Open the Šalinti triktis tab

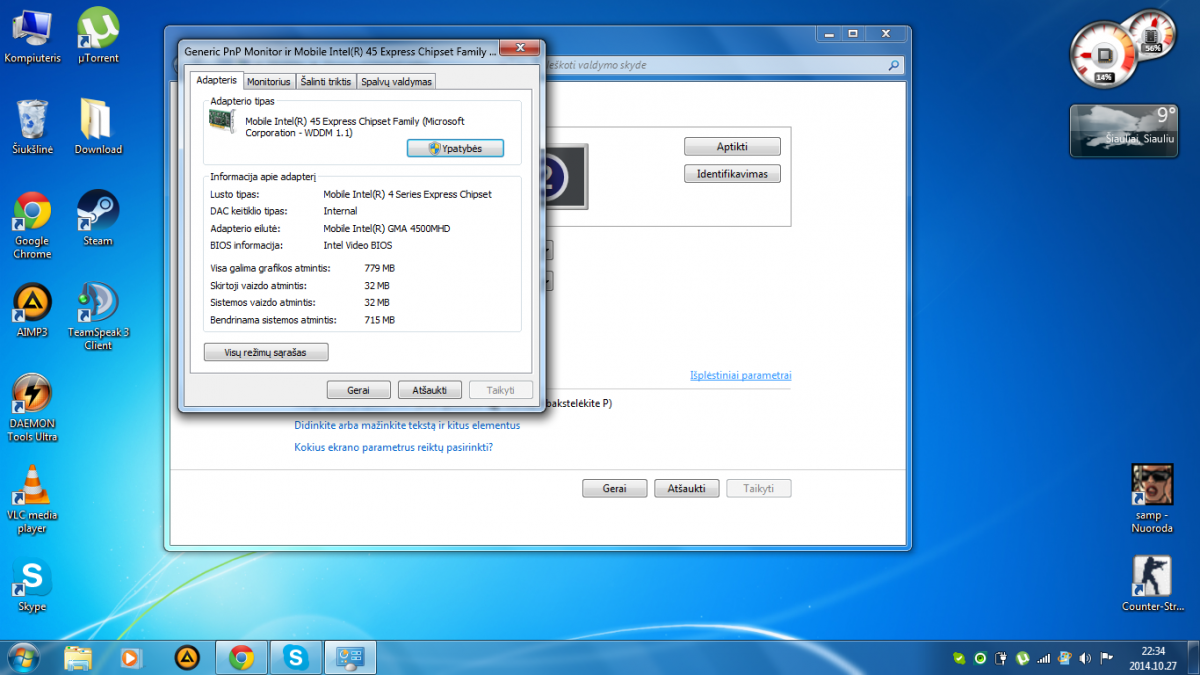pyautogui.click(x=325, y=82)
